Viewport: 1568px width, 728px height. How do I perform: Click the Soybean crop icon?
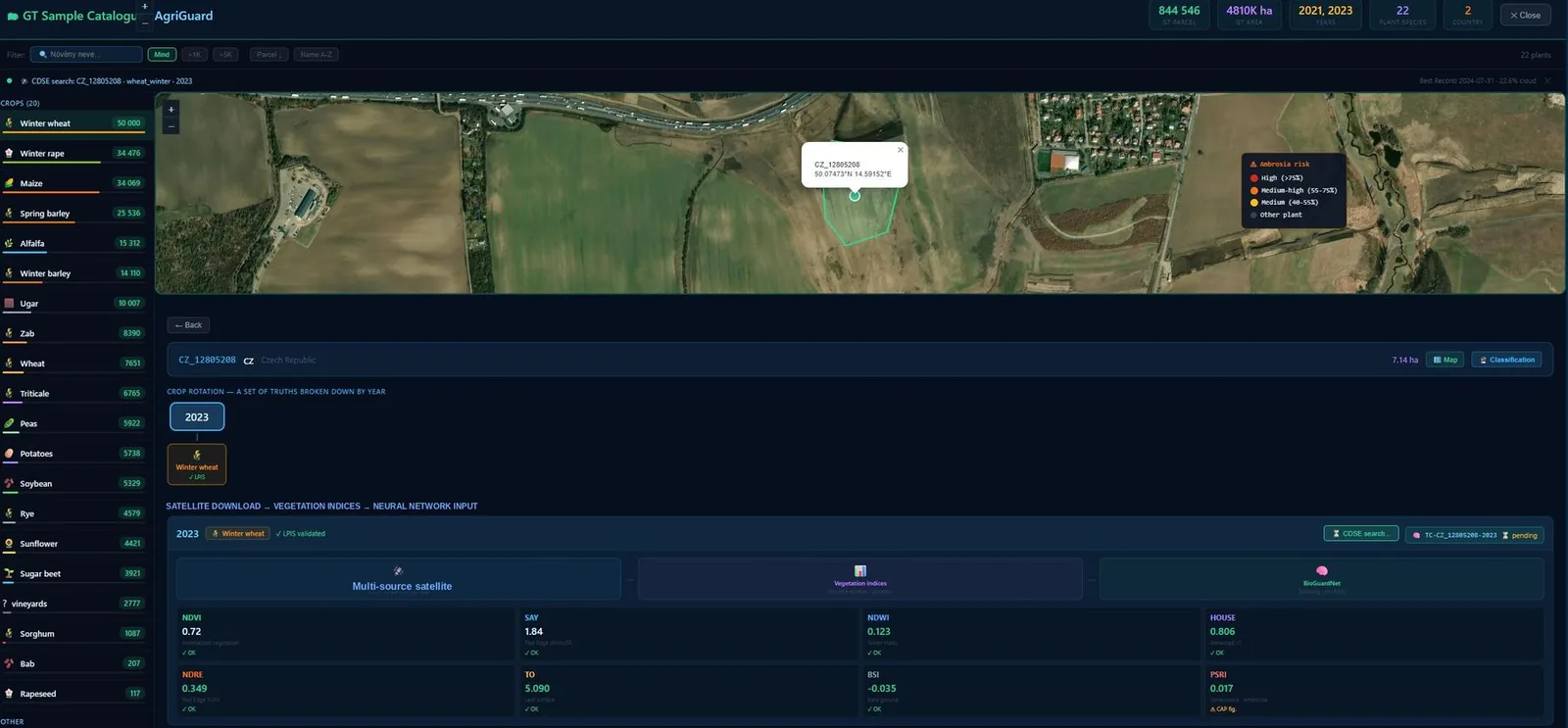pos(9,483)
